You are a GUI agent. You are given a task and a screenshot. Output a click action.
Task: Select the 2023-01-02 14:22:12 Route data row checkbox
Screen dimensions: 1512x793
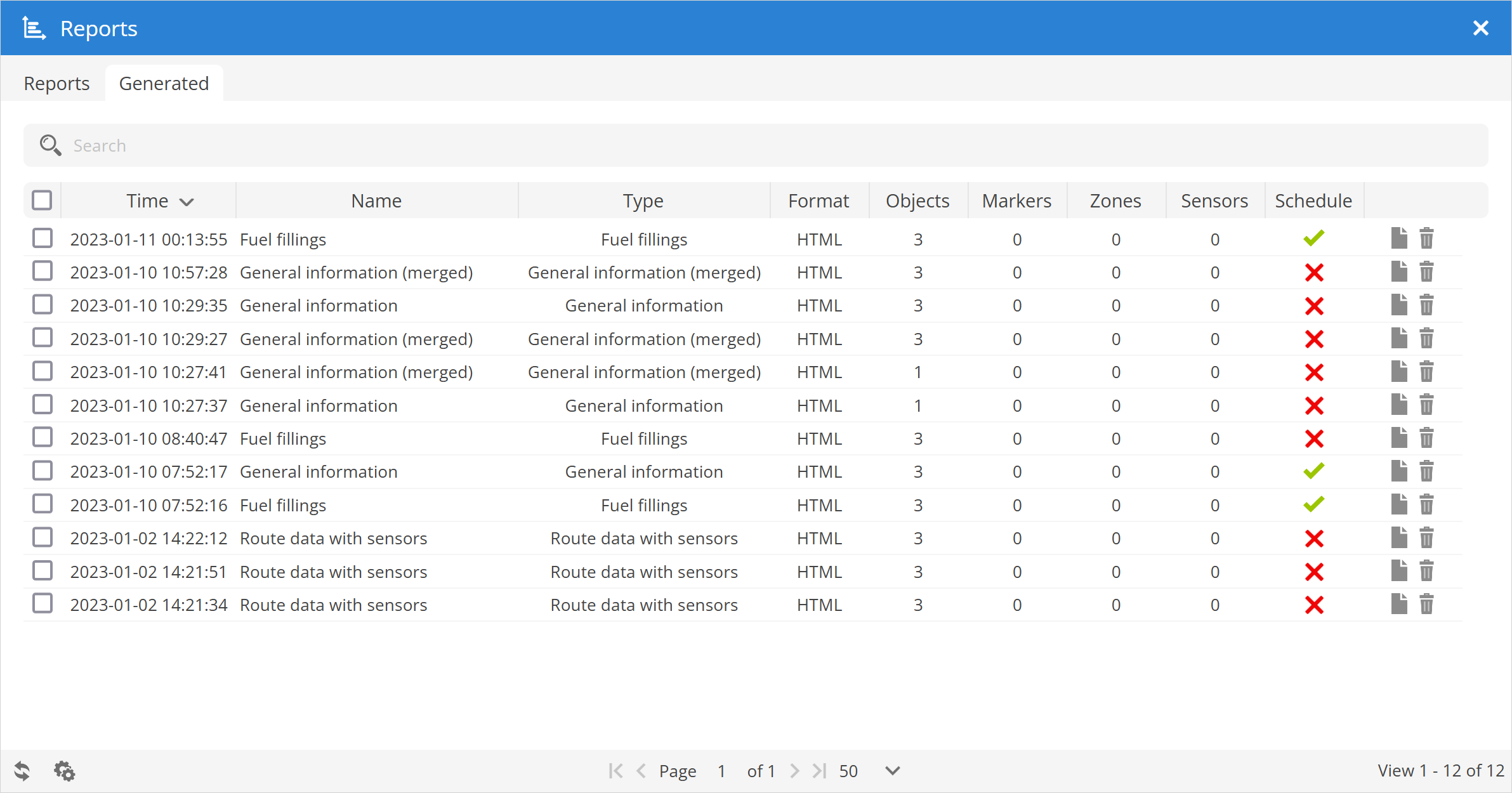click(x=43, y=538)
